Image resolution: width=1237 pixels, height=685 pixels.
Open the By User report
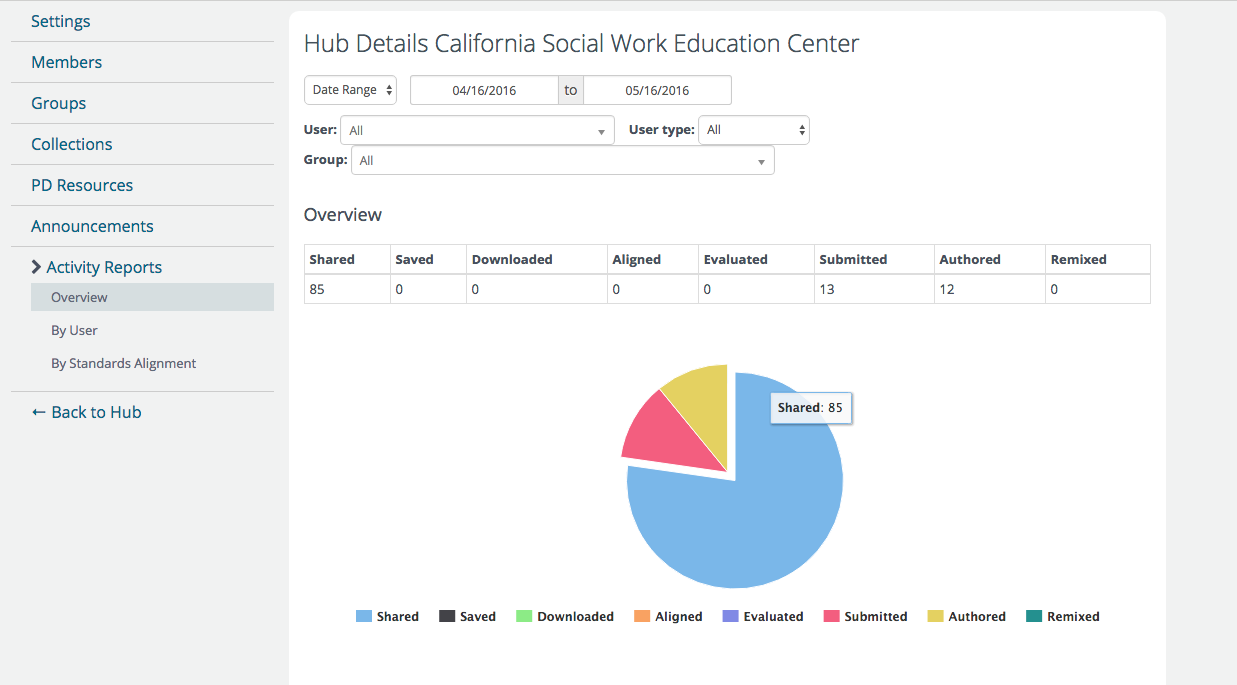pyautogui.click(x=74, y=330)
